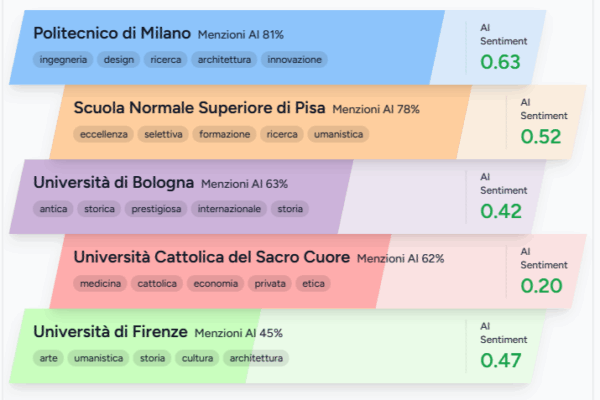Image resolution: width=600 pixels, height=400 pixels.
Task: Select the medicina tag
Action: [x=100, y=284]
